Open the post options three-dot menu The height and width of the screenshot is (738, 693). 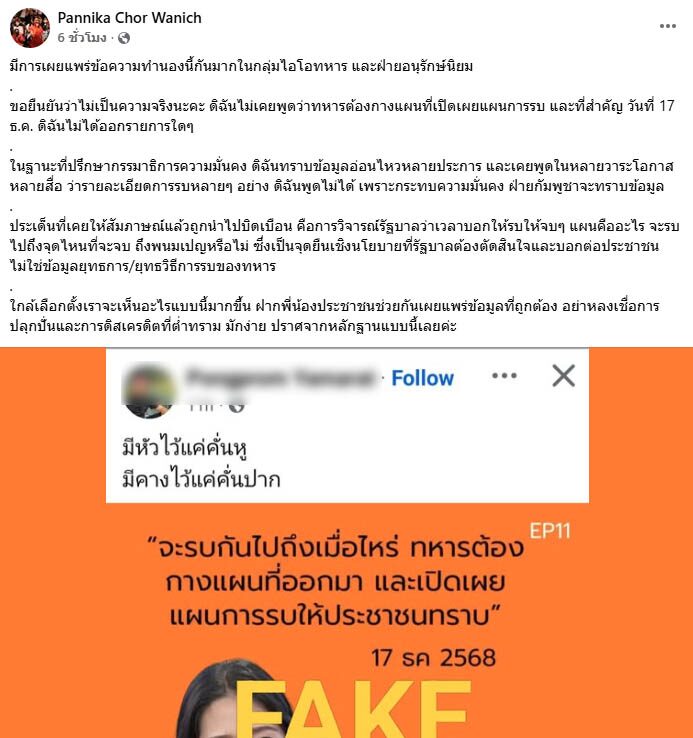pos(668,26)
